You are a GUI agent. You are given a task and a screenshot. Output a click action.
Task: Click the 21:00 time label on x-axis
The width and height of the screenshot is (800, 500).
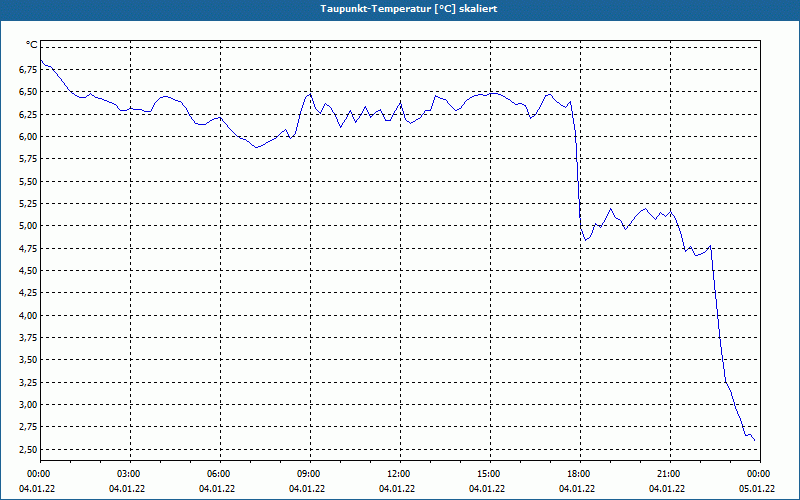coord(670,474)
